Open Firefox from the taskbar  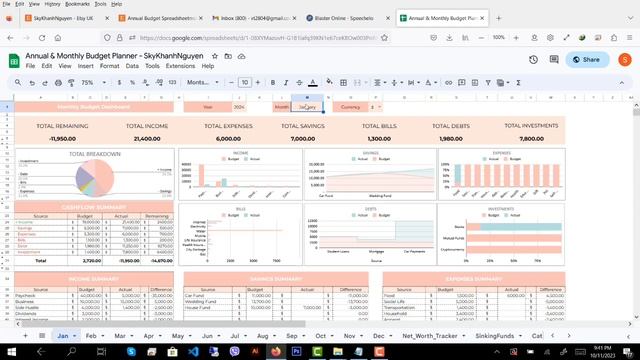click(x=276, y=351)
